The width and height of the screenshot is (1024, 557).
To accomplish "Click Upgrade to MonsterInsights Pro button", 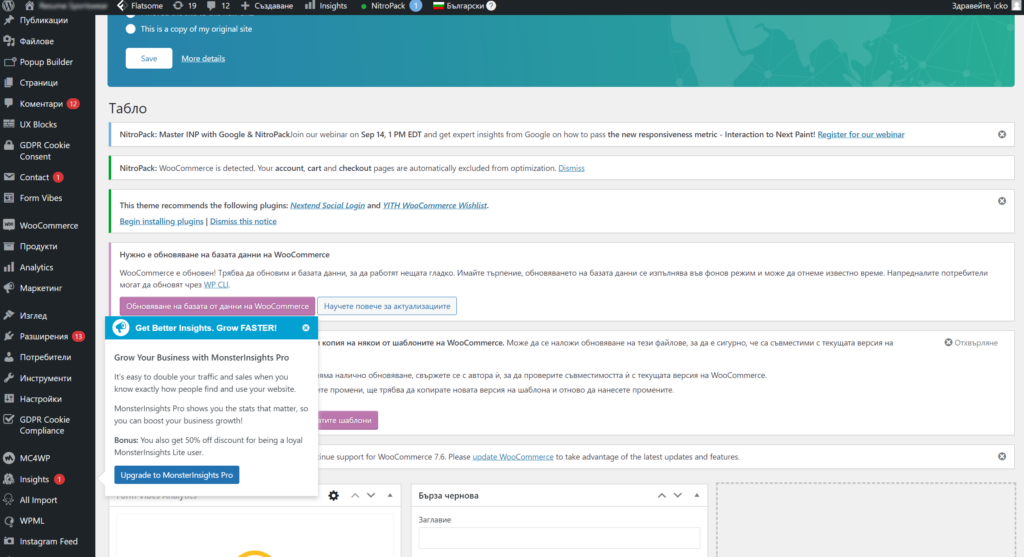I will [x=177, y=475].
